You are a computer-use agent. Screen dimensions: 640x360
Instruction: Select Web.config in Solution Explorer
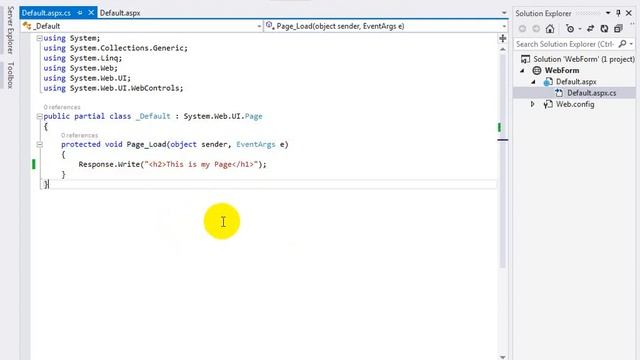(x=575, y=104)
